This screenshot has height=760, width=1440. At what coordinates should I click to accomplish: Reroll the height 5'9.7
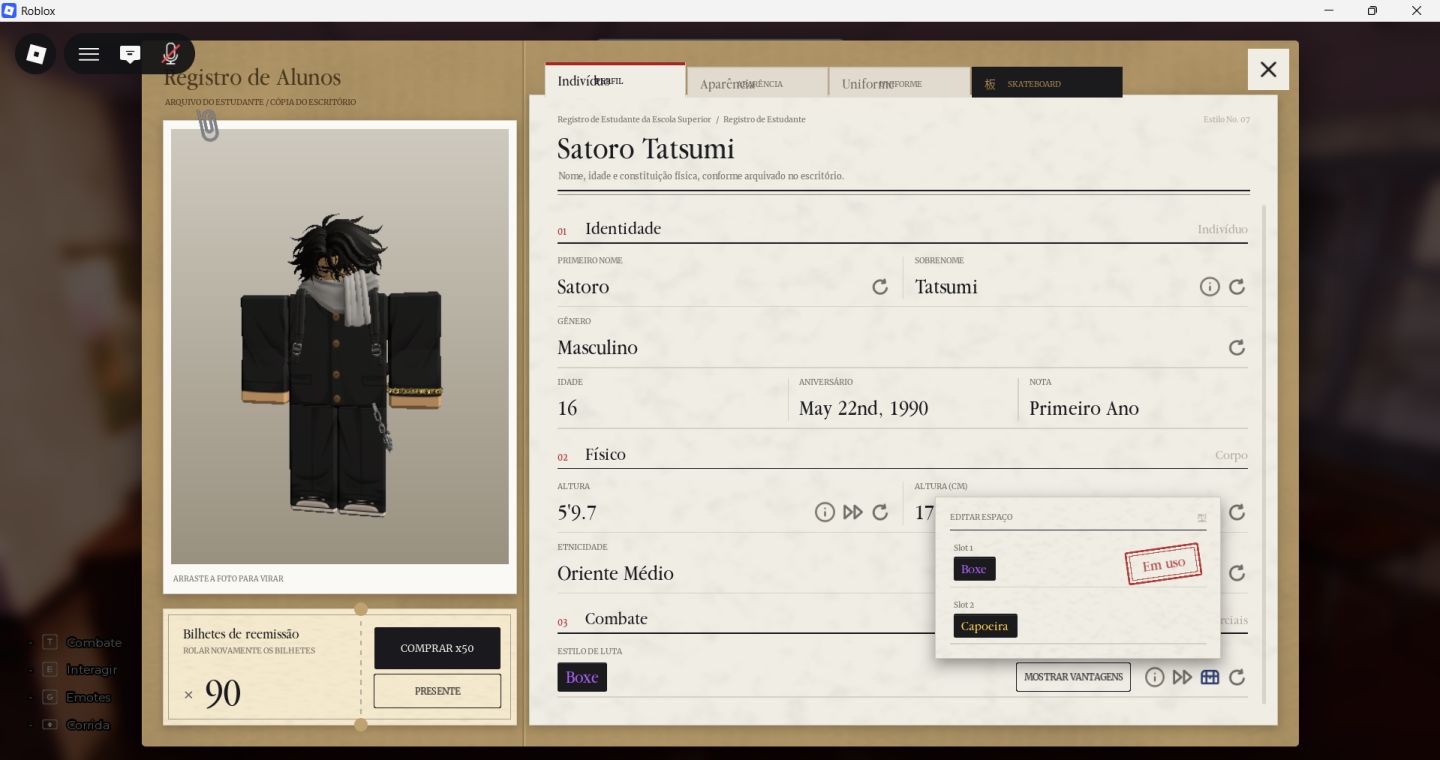[880, 512]
